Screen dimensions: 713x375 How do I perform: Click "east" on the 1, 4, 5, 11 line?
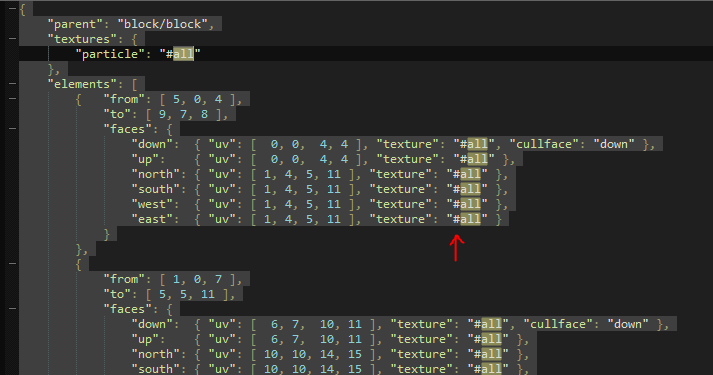tap(152, 219)
